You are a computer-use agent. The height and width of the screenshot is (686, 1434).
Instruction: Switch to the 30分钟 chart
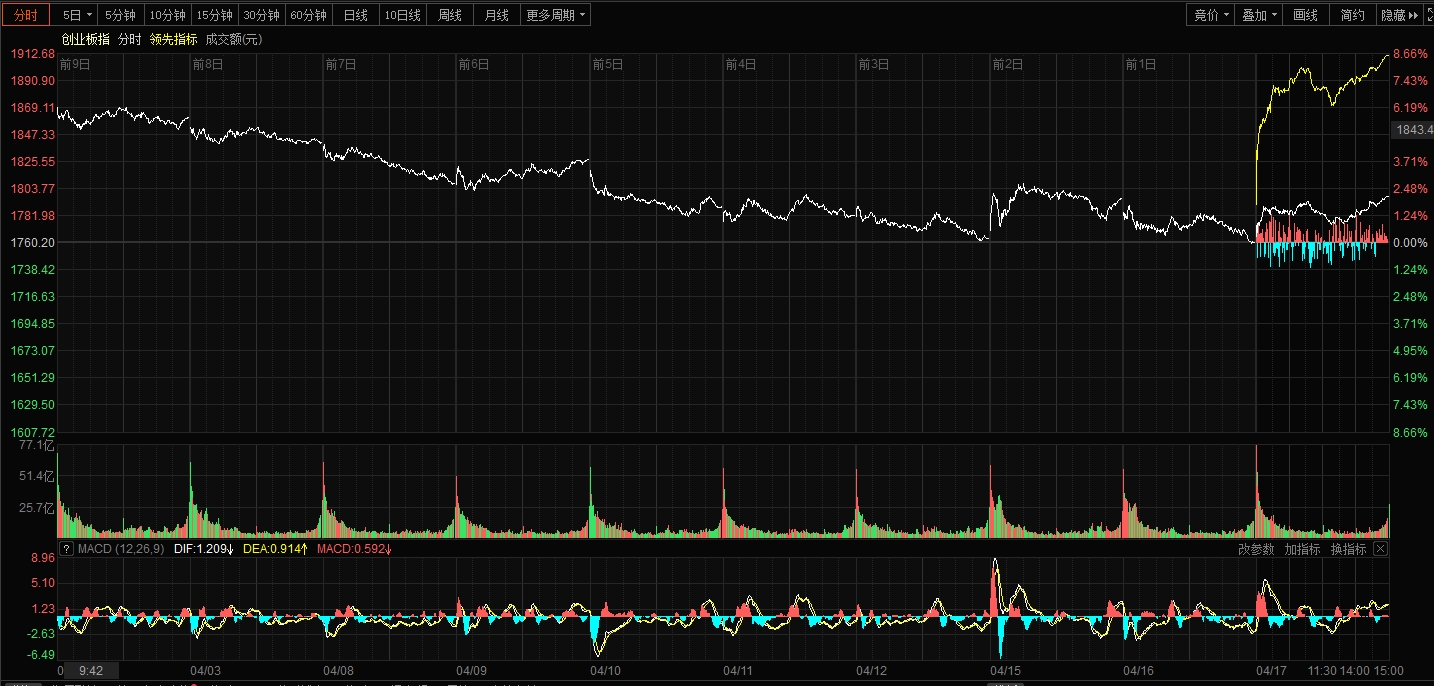pyautogui.click(x=261, y=15)
